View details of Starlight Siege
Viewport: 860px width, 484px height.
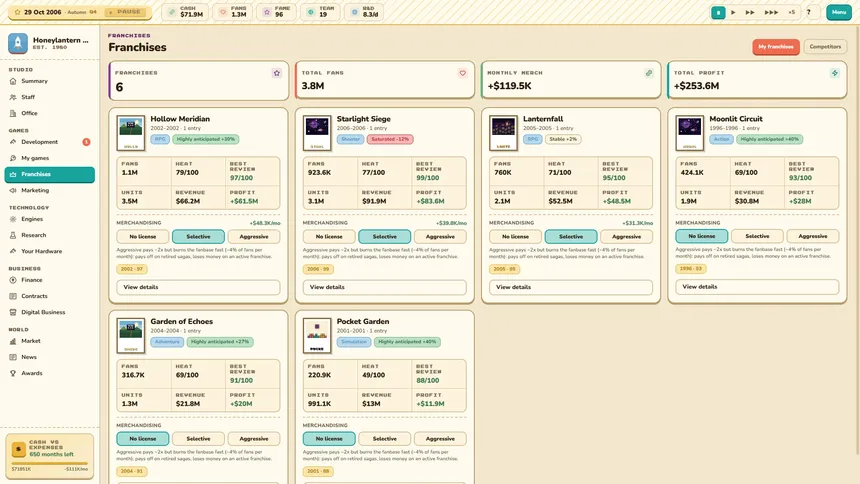[384, 287]
